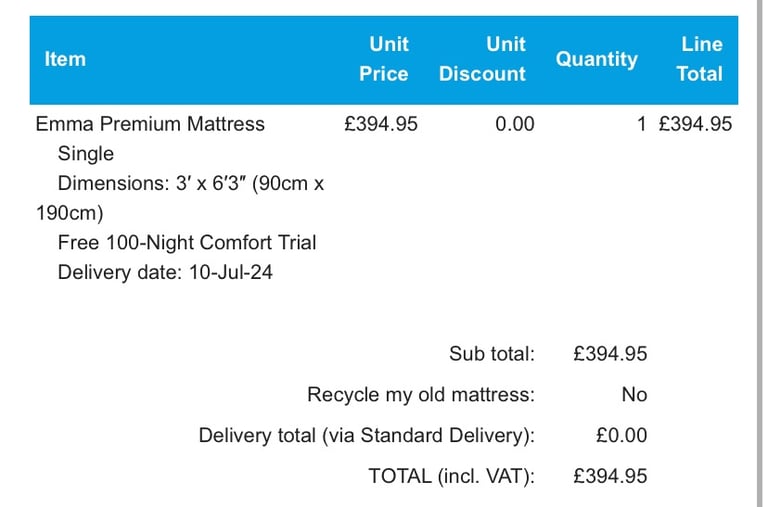Click the TOTAL (incl. VAT) amount

pyautogui.click(x=610, y=476)
